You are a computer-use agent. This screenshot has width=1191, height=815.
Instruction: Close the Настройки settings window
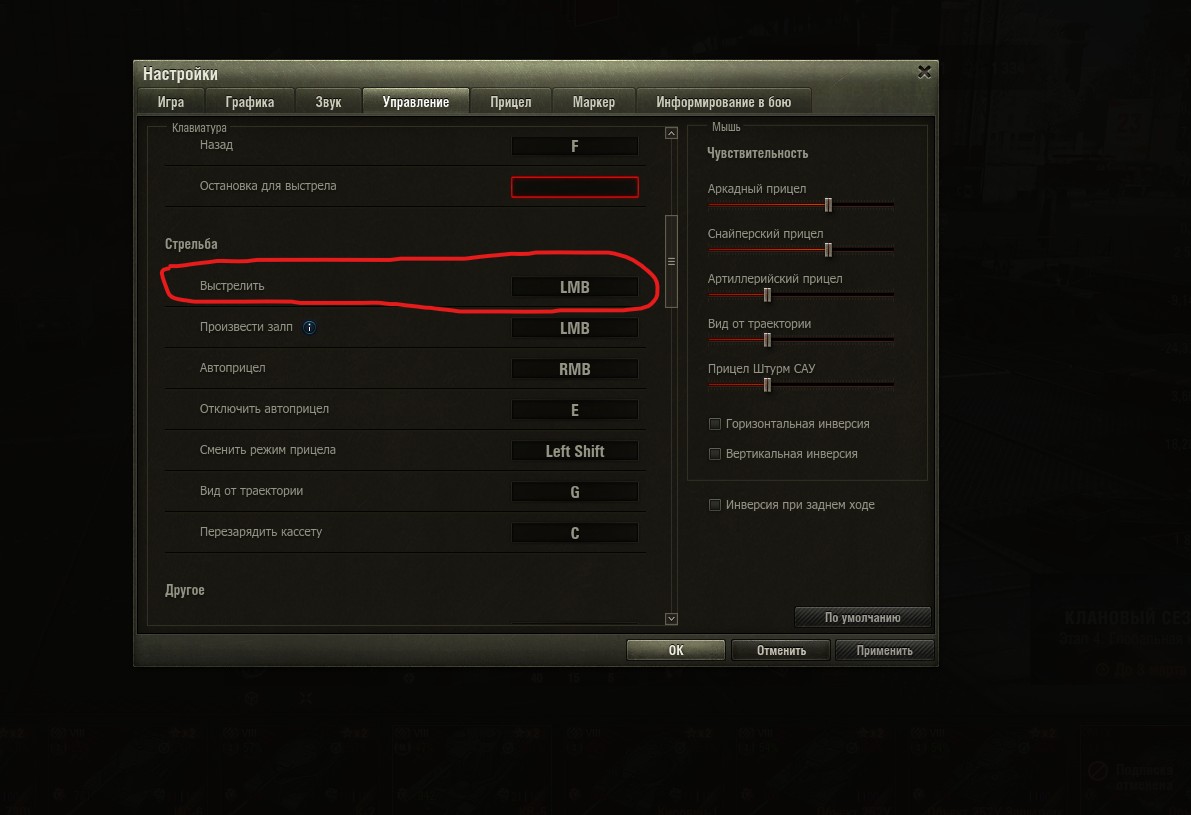click(924, 71)
